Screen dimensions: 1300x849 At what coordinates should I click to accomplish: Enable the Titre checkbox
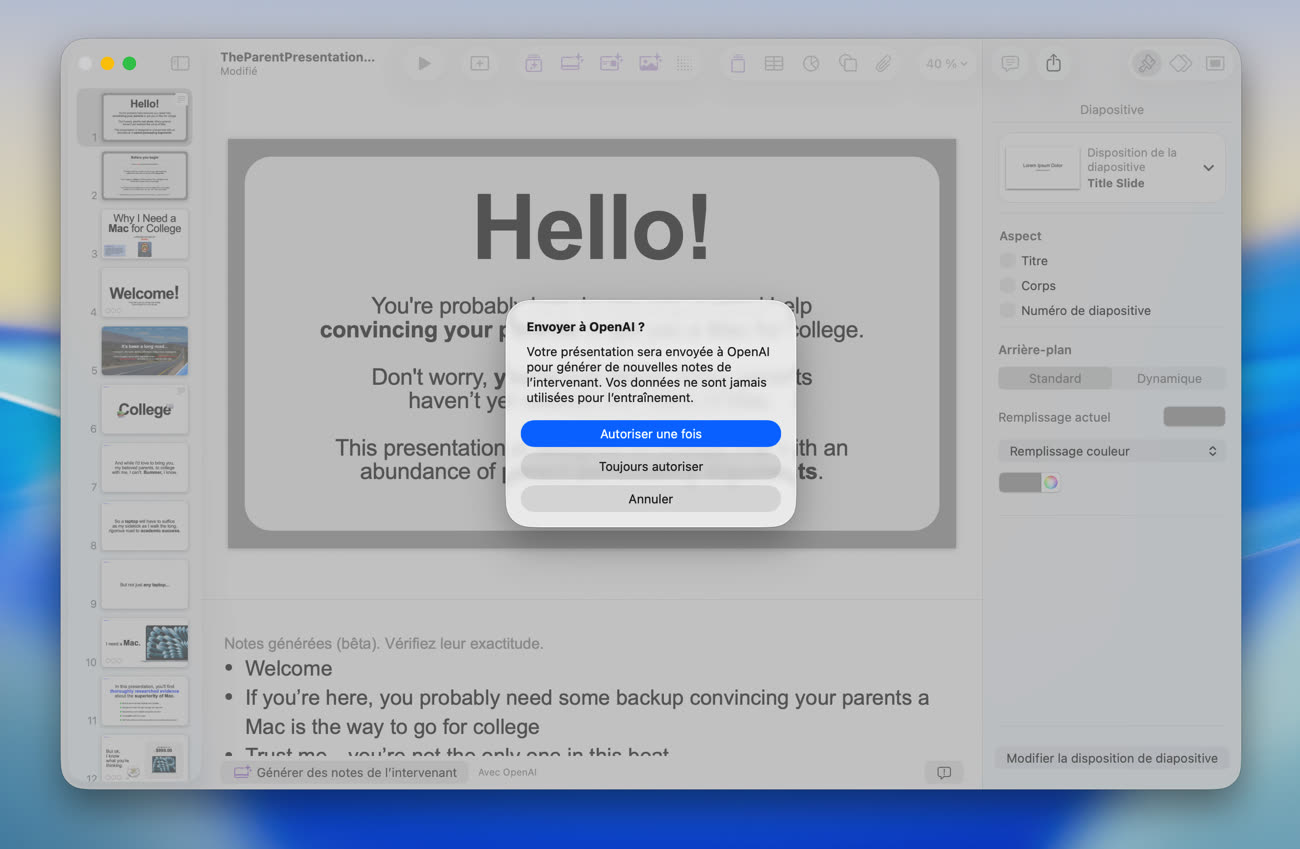pyautogui.click(x=1007, y=261)
